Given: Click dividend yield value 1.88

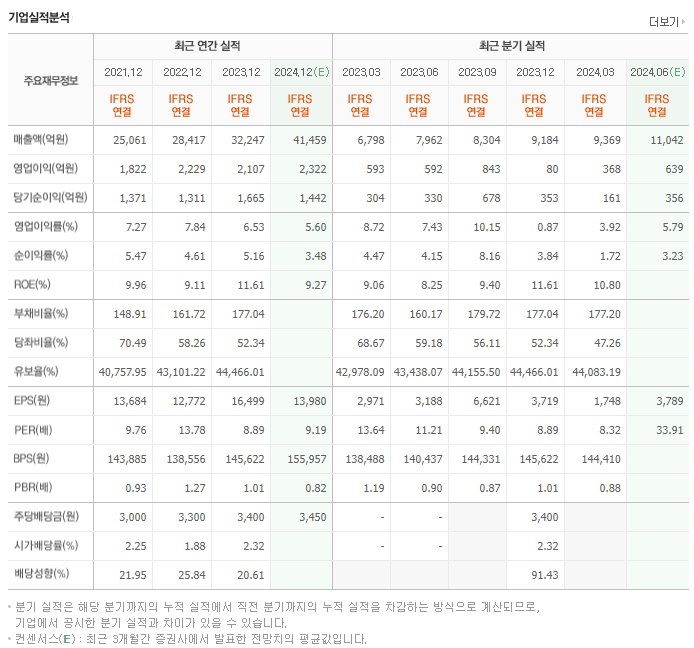Looking at the screenshot, I should pos(195,546).
